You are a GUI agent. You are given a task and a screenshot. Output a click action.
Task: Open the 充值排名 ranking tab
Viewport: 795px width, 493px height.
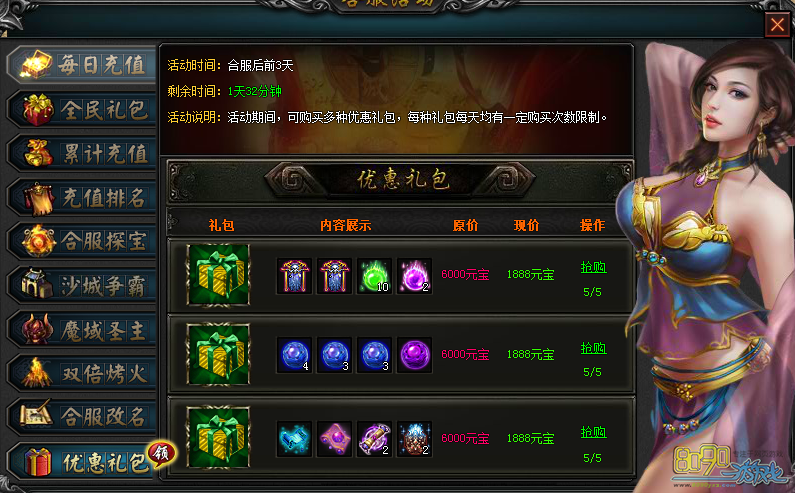[83, 197]
